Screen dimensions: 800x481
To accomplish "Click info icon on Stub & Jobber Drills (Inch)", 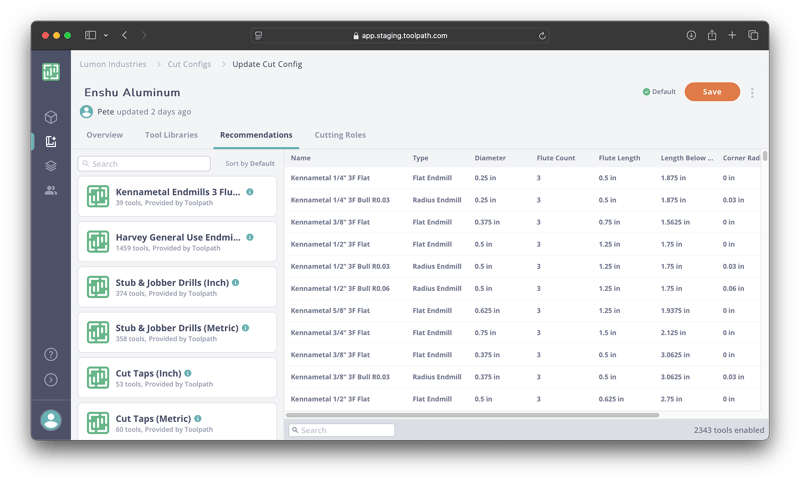I will click(236, 283).
